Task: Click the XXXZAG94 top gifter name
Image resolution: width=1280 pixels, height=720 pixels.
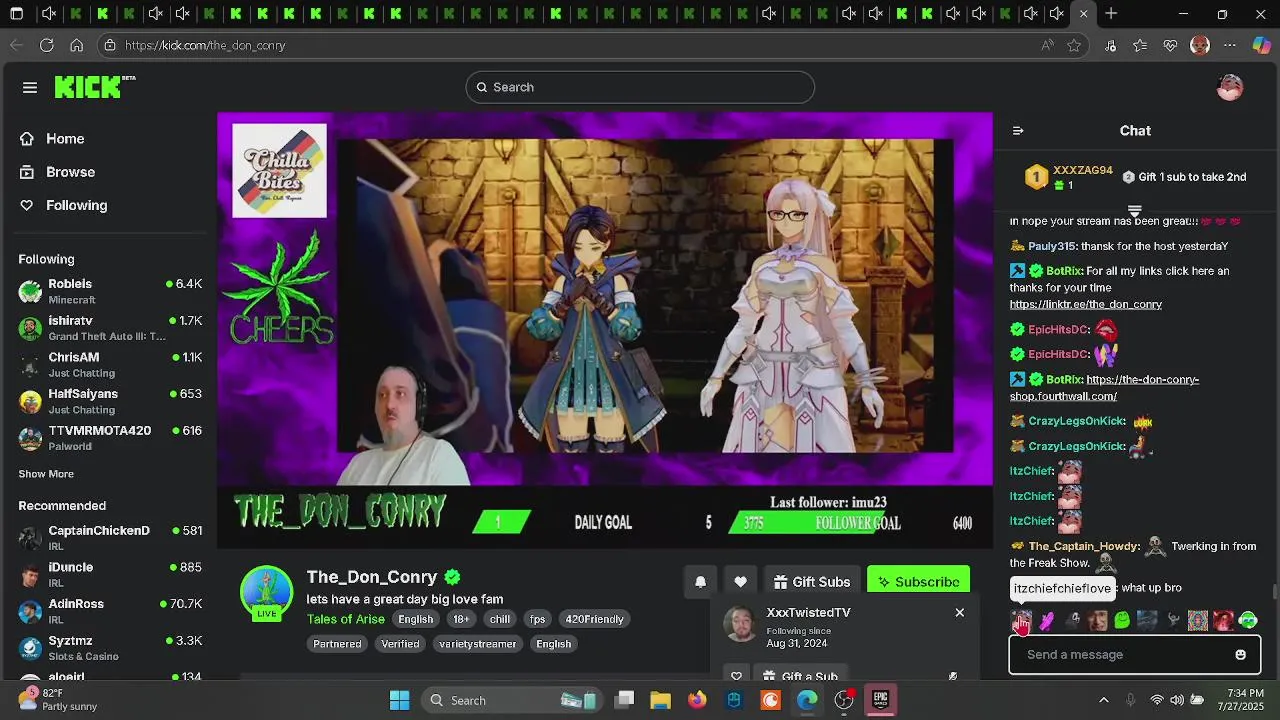Action: [x=1082, y=170]
